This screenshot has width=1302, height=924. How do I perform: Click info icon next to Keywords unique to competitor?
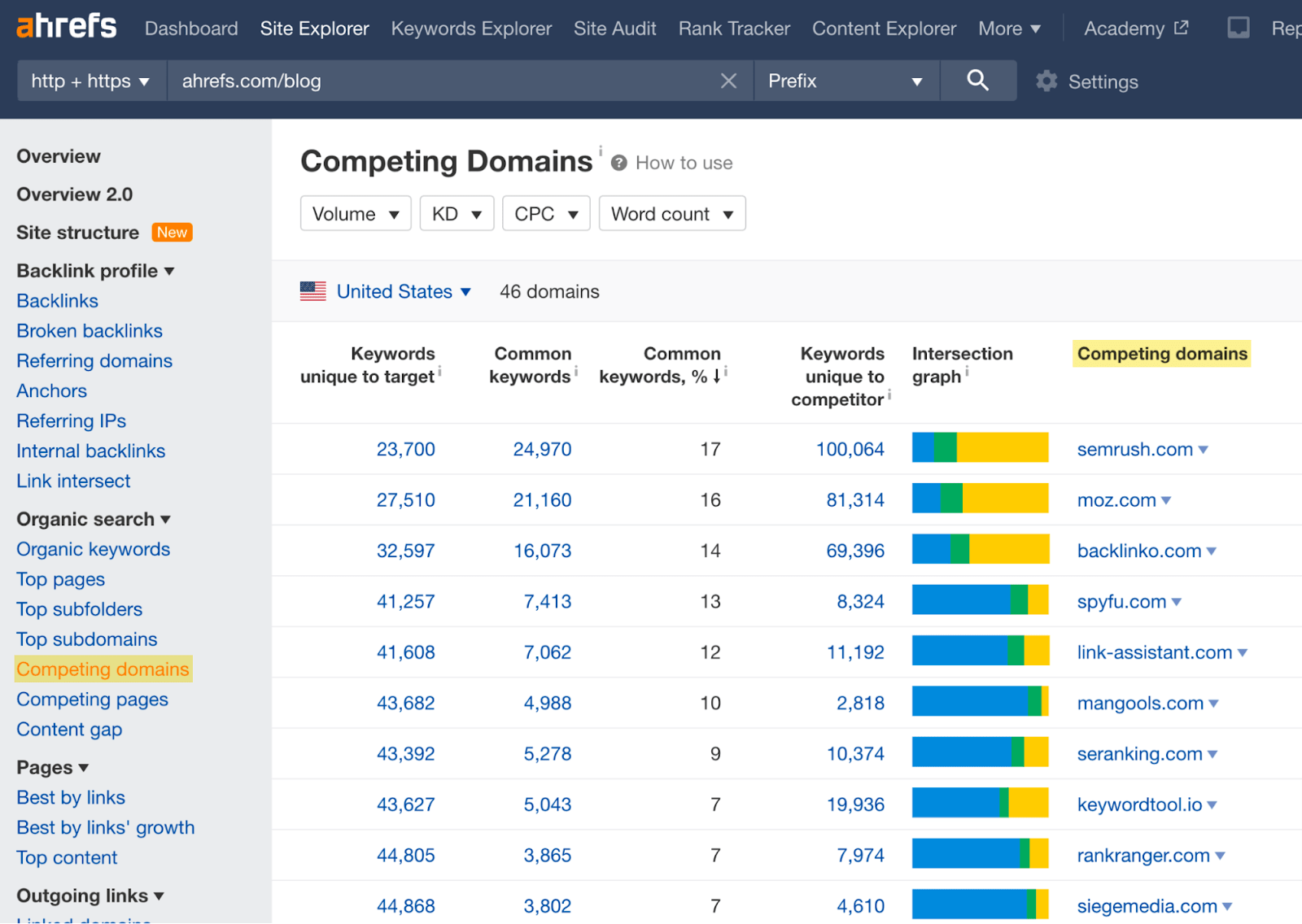(x=889, y=394)
